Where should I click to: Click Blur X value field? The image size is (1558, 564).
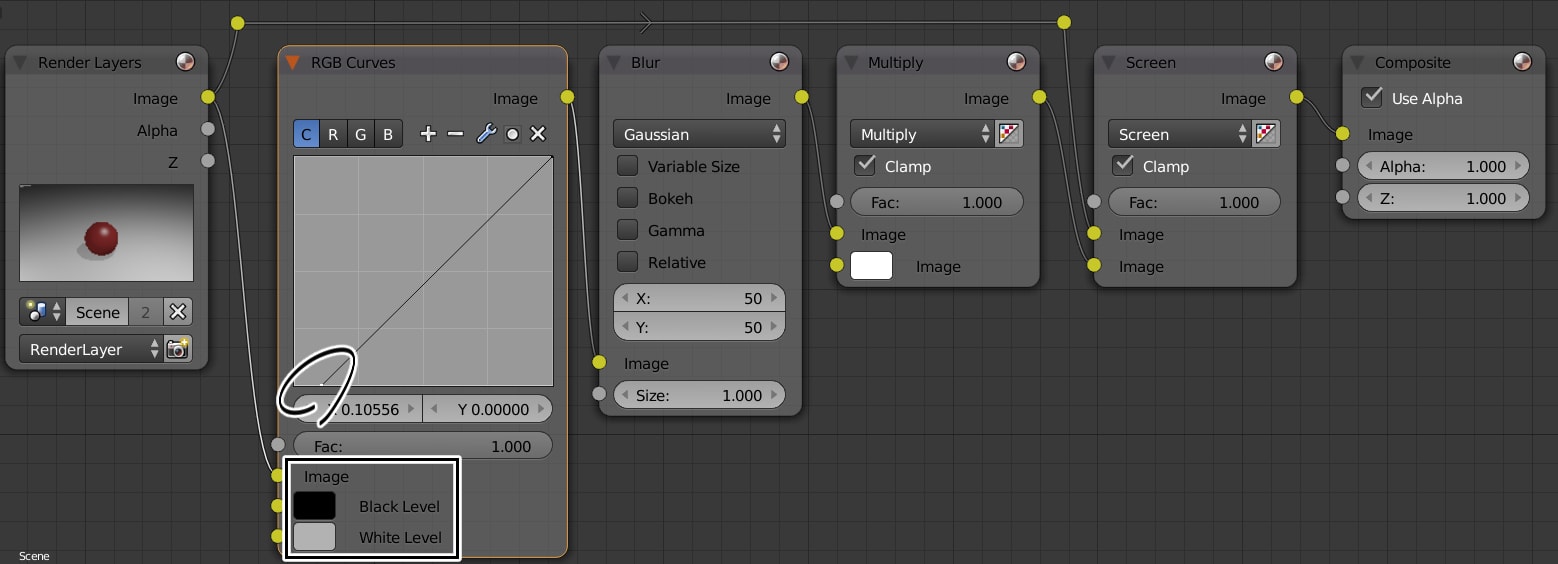[x=699, y=298]
